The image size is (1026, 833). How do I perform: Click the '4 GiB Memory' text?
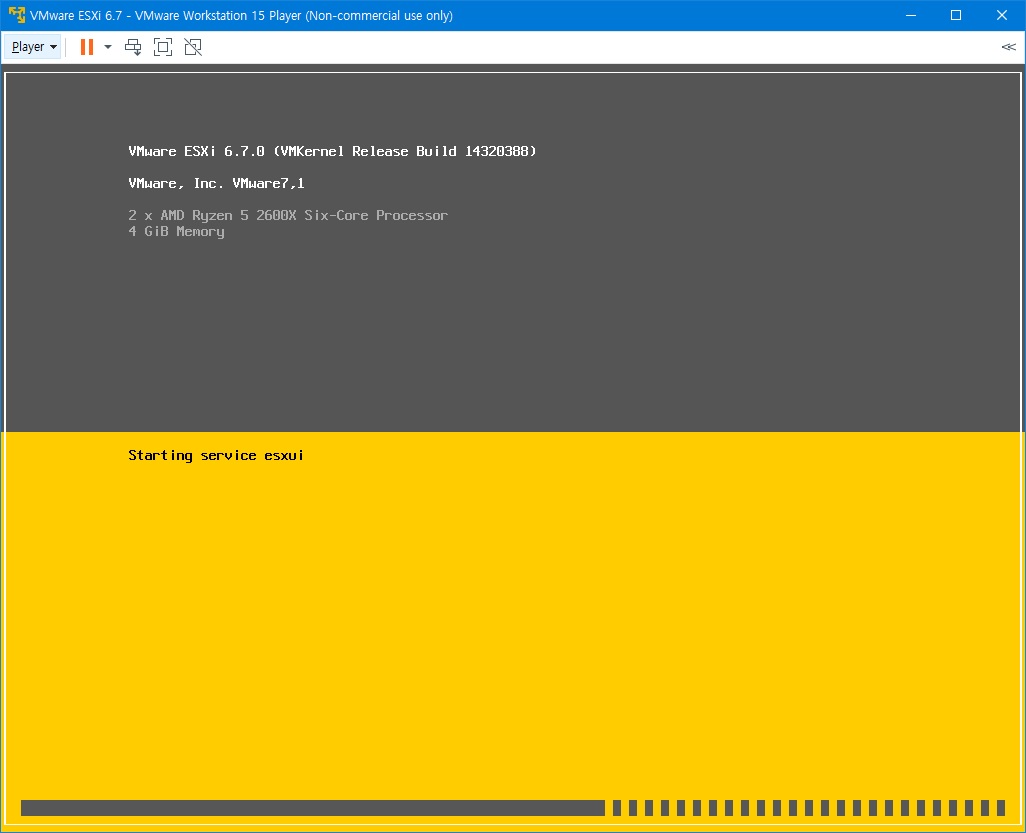pyautogui.click(x=176, y=232)
